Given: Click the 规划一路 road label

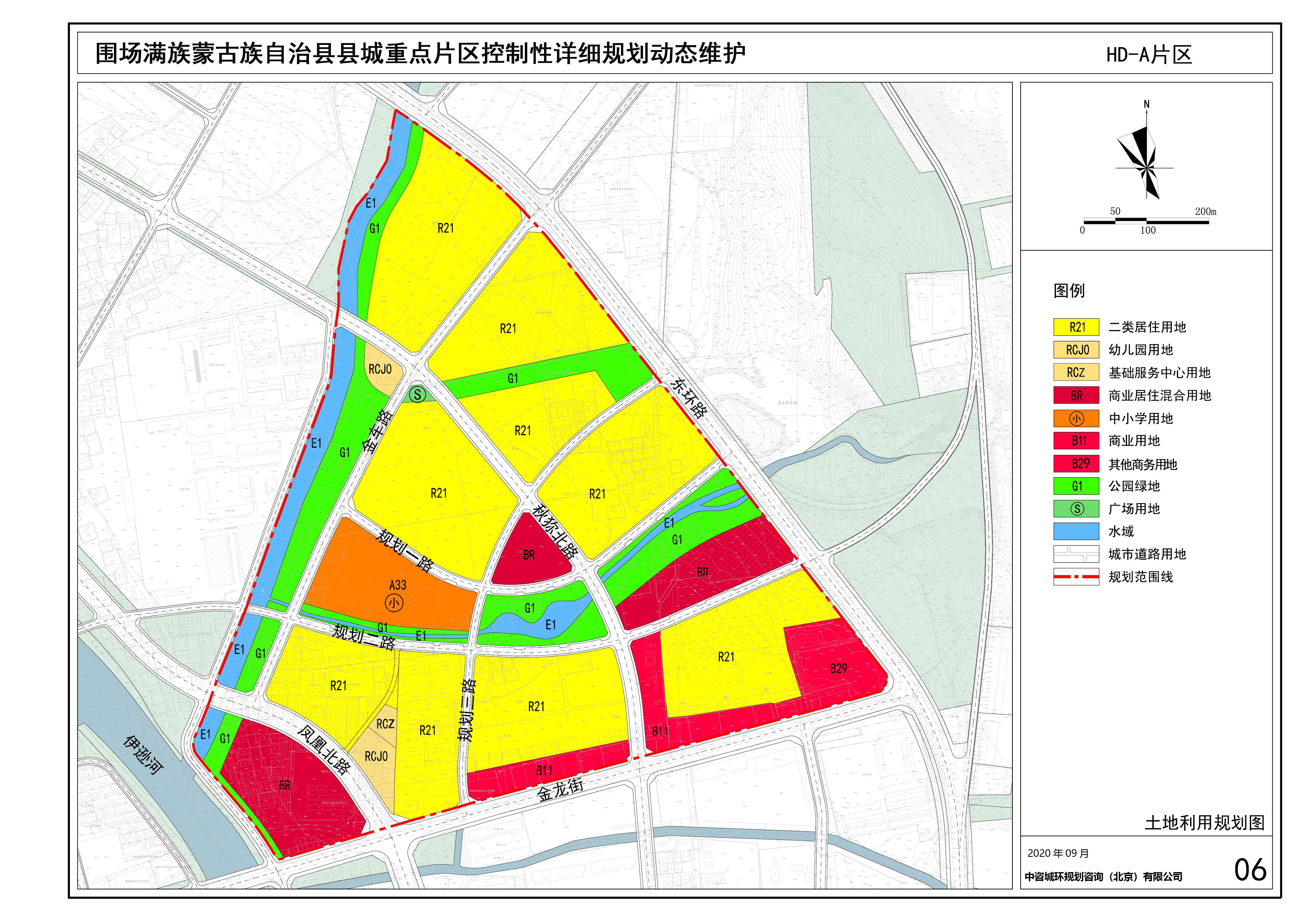Looking at the screenshot, I should [405, 550].
